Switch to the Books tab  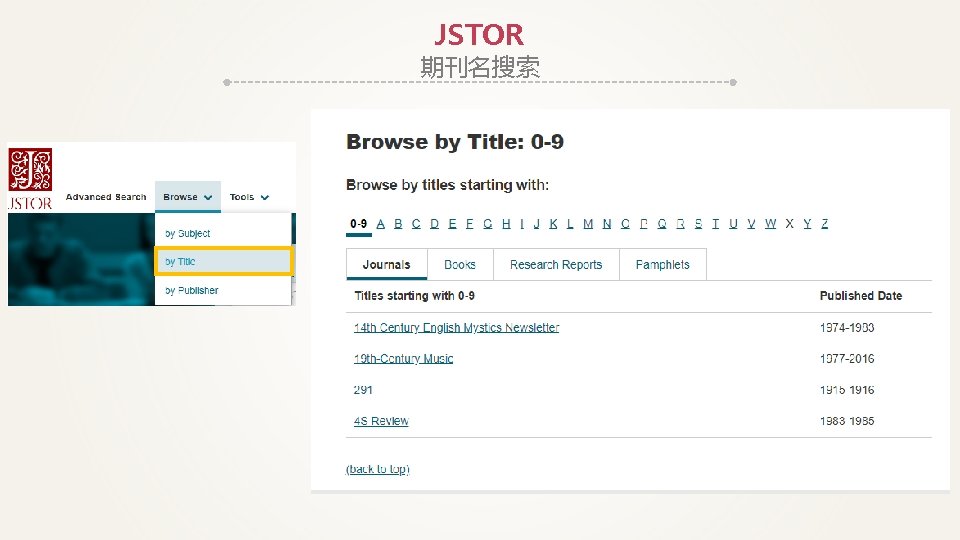pyautogui.click(x=460, y=264)
